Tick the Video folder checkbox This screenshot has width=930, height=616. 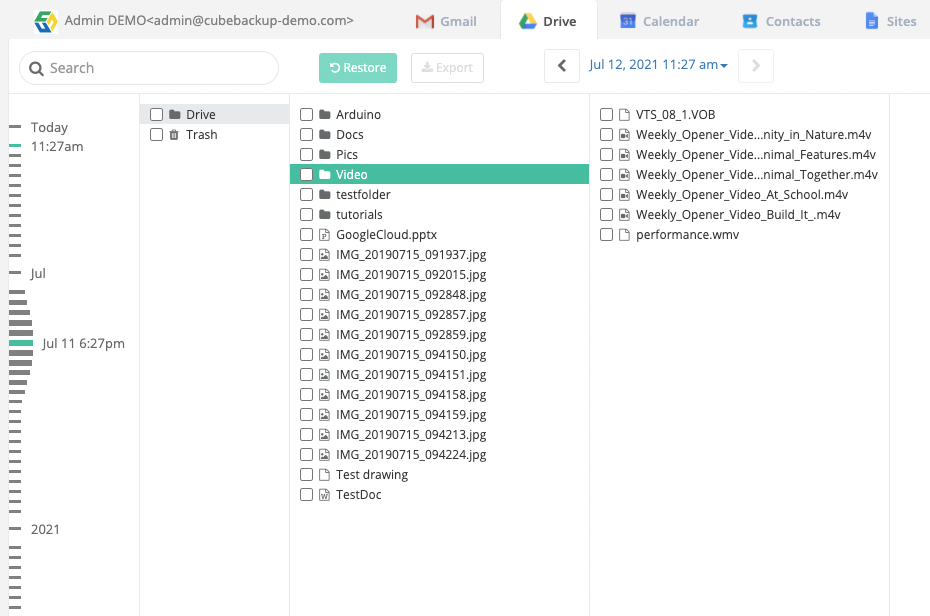tap(307, 174)
